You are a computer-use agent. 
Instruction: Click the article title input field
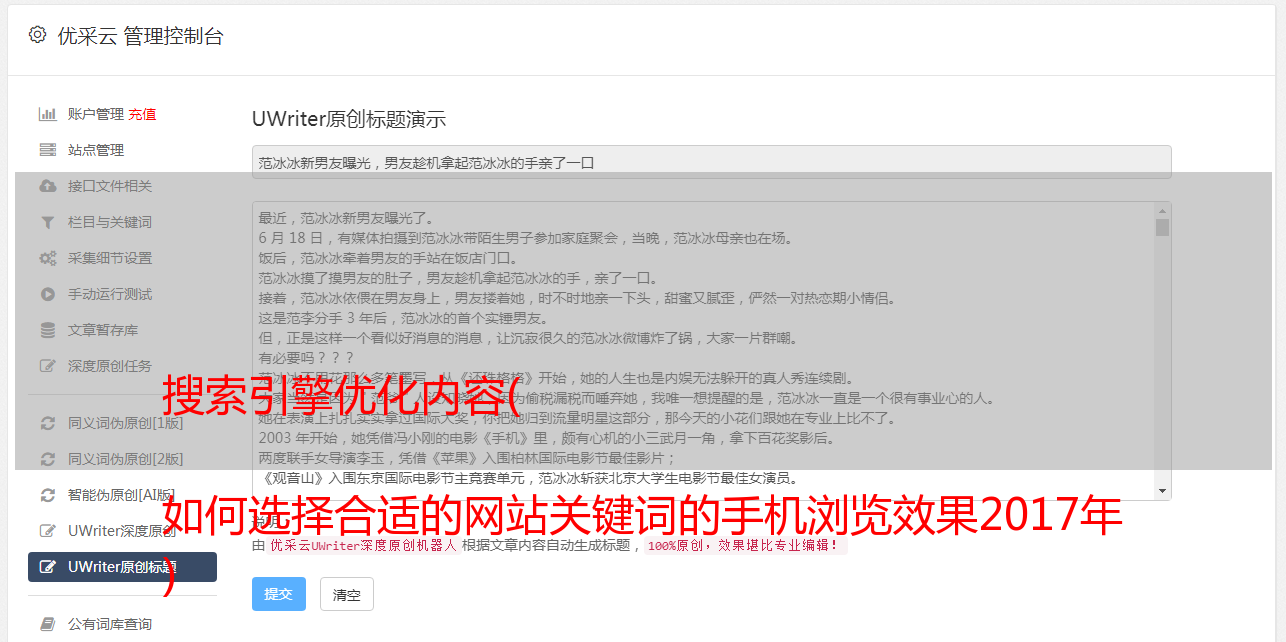[711, 162]
